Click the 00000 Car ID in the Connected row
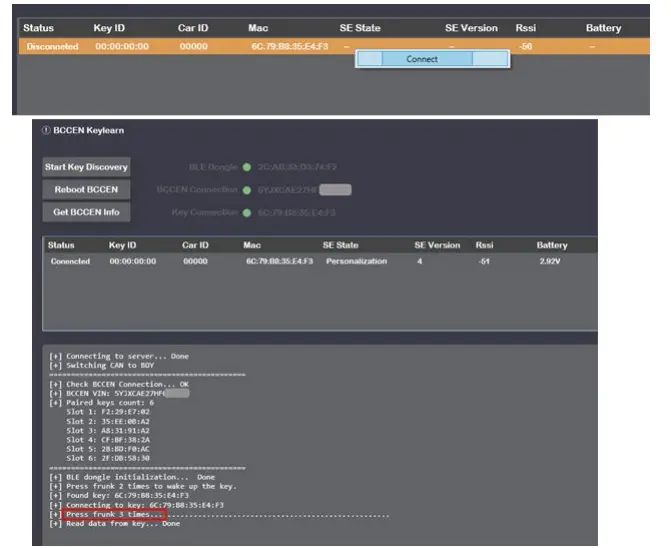 click(x=196, y=261)
